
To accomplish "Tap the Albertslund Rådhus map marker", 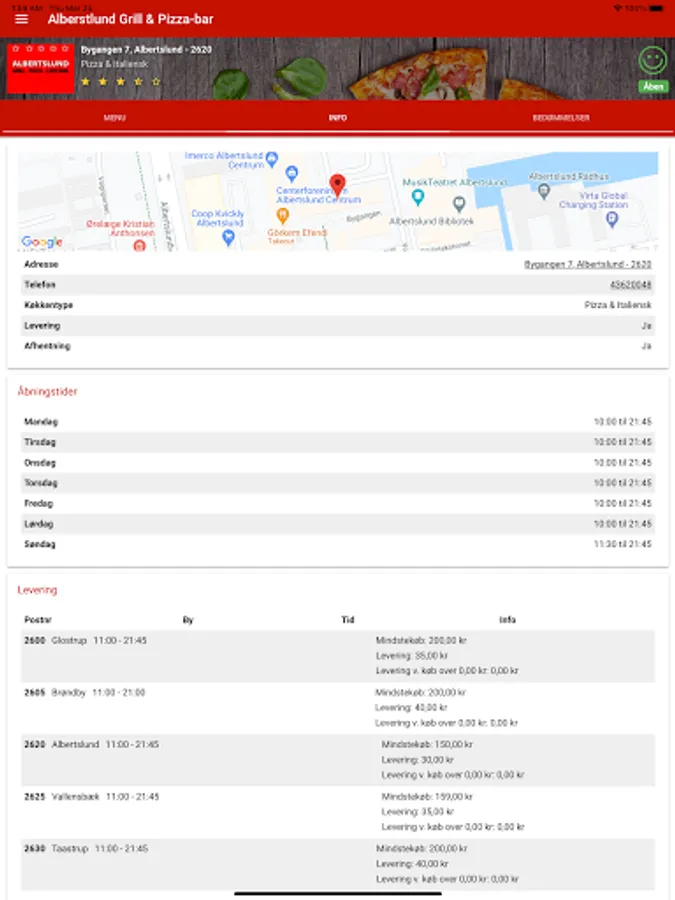I will 544,192.
